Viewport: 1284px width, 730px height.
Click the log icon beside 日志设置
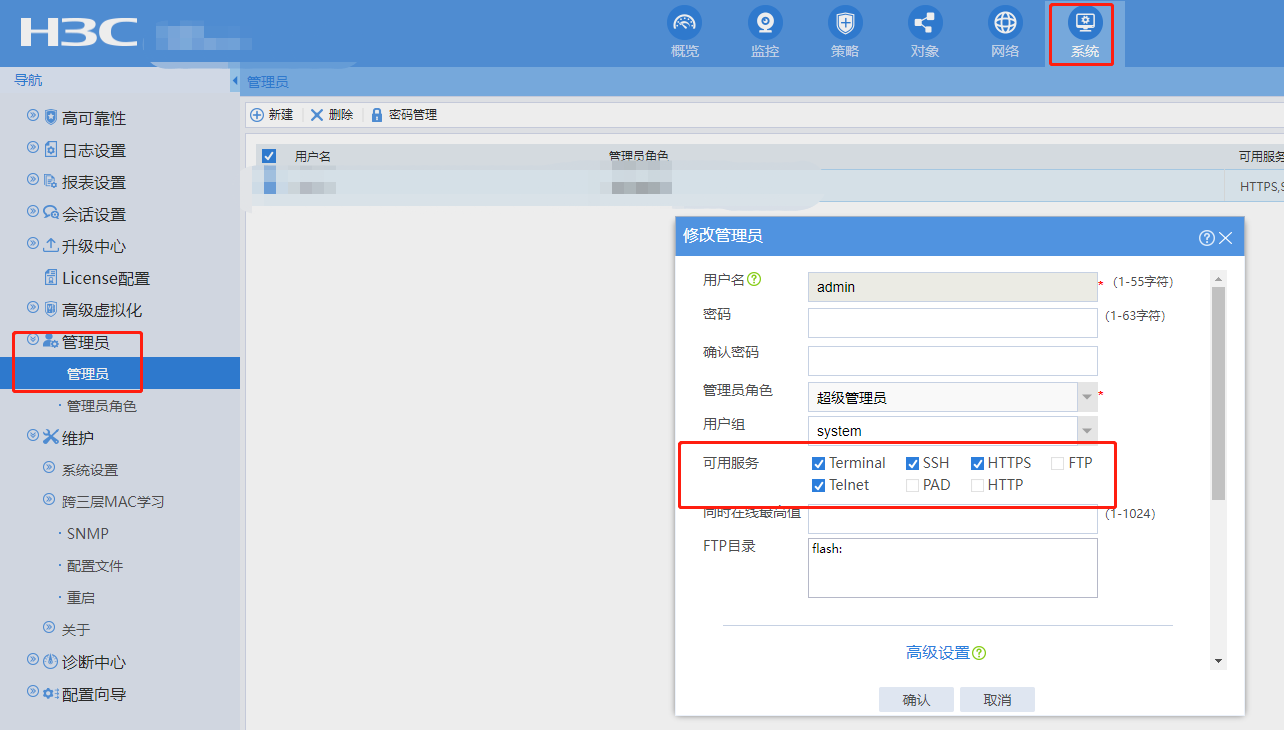[x=51, y=149]
